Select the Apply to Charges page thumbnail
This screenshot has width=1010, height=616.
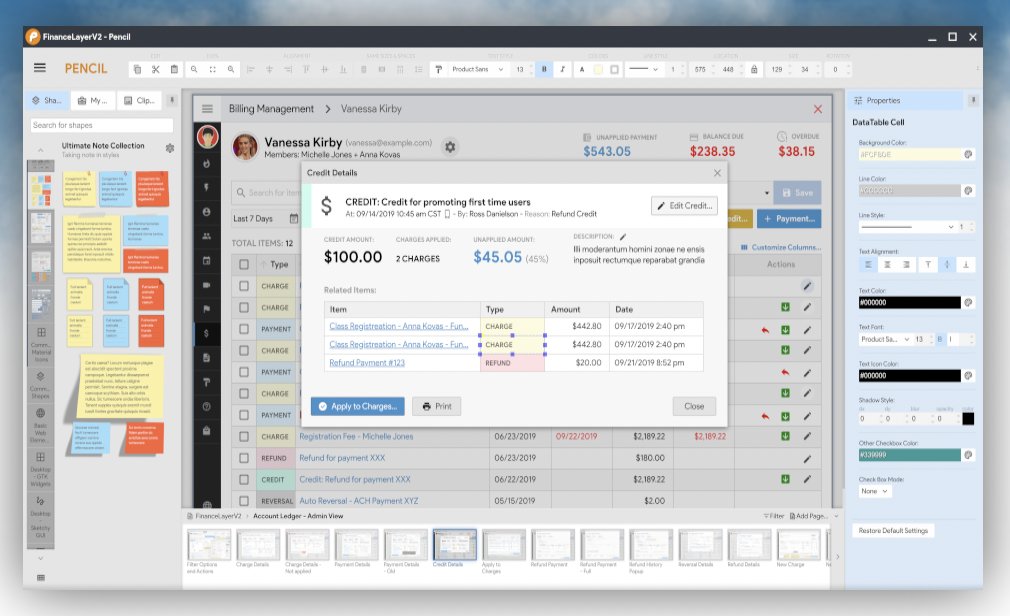(503, 545)
